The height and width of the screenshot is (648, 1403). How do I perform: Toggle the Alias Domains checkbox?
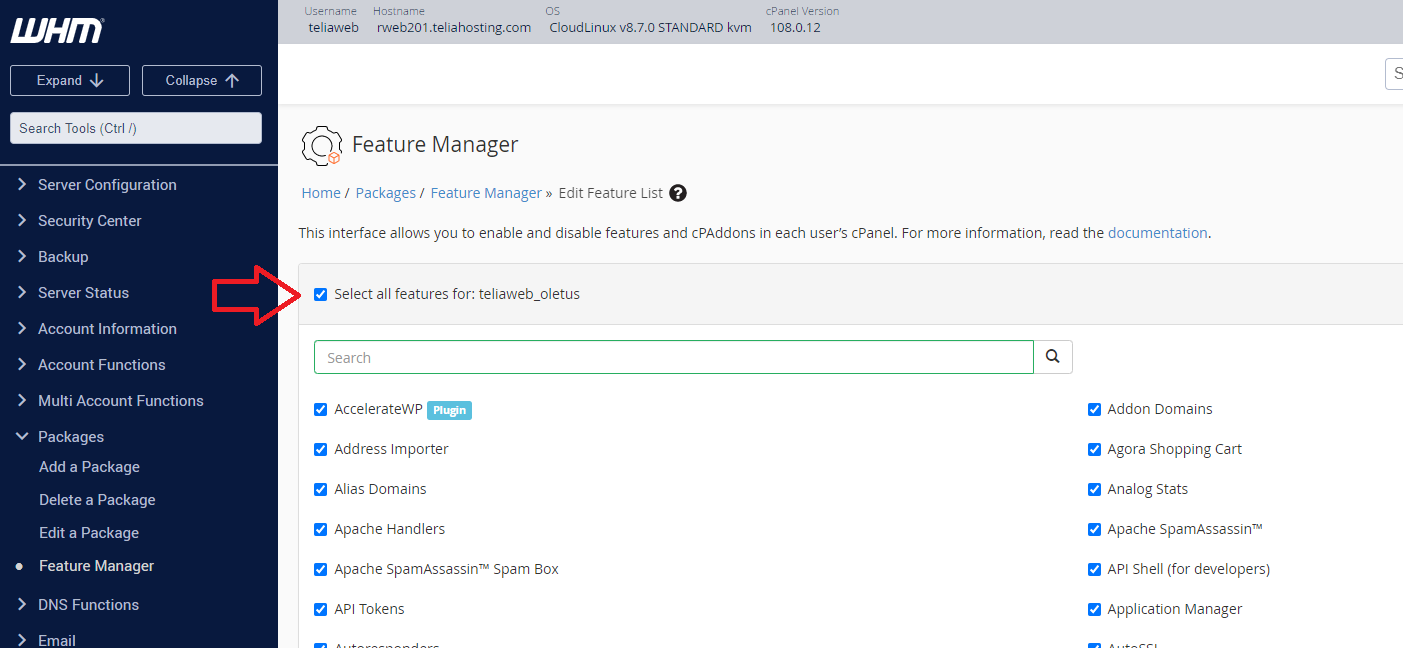pos(321,489)
